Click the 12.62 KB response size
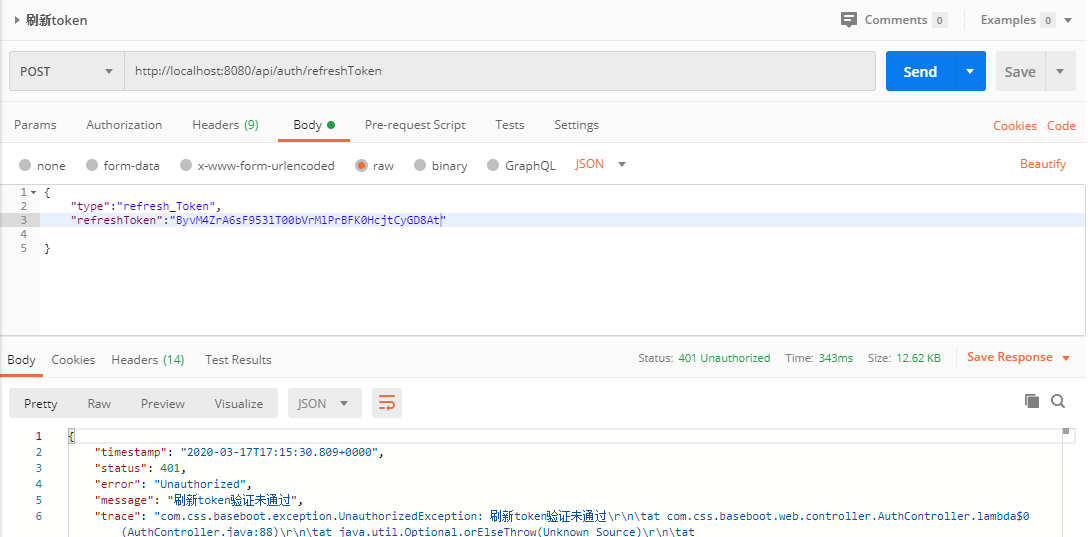This screenshot has width=1088, height=537. tap(918, 358)
